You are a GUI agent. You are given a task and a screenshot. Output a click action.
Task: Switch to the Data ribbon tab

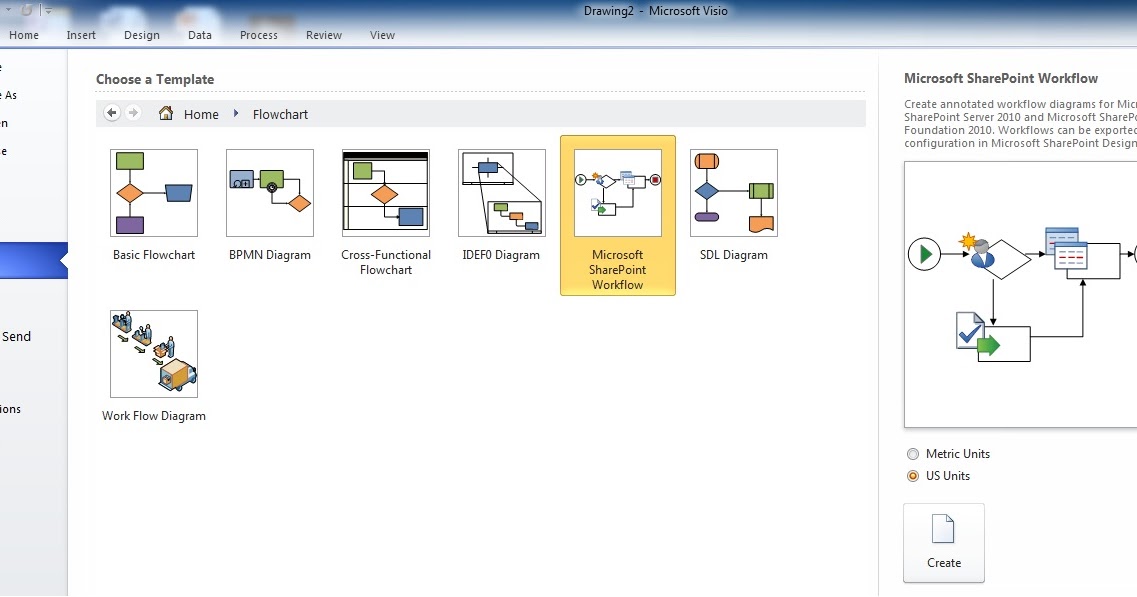point(199,35)
